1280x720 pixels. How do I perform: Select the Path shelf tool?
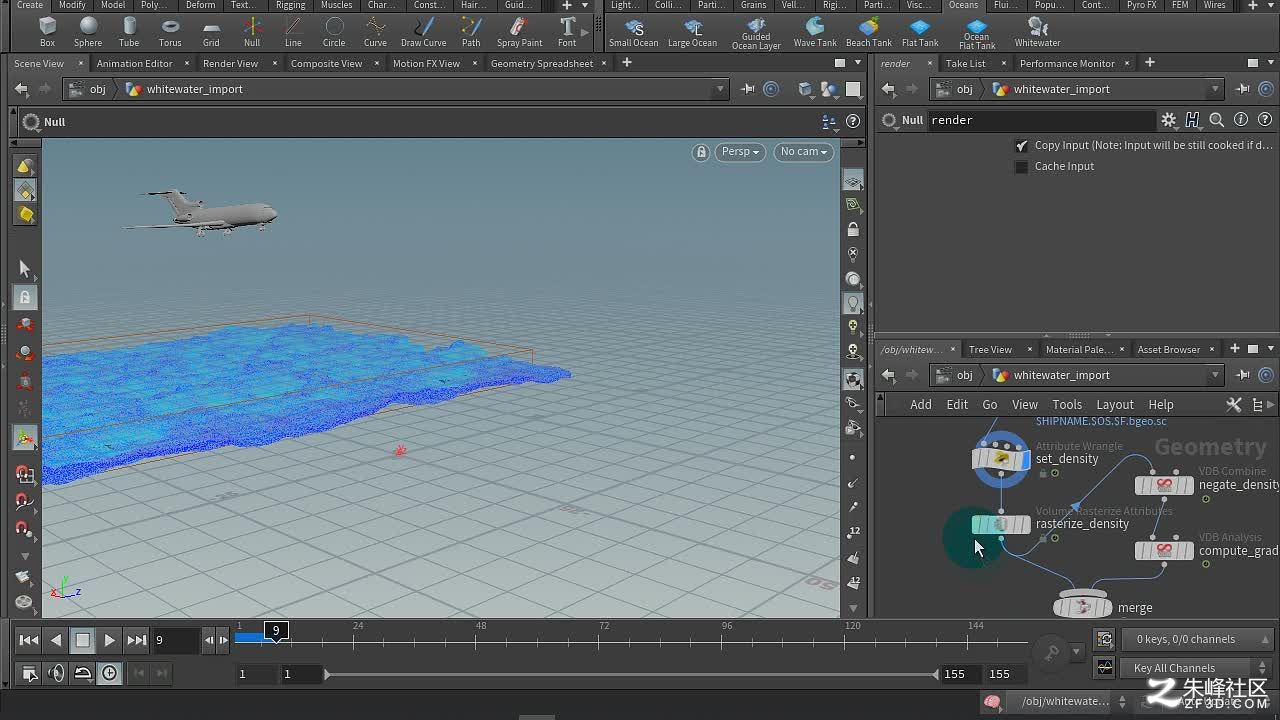(x=471, y=31)
